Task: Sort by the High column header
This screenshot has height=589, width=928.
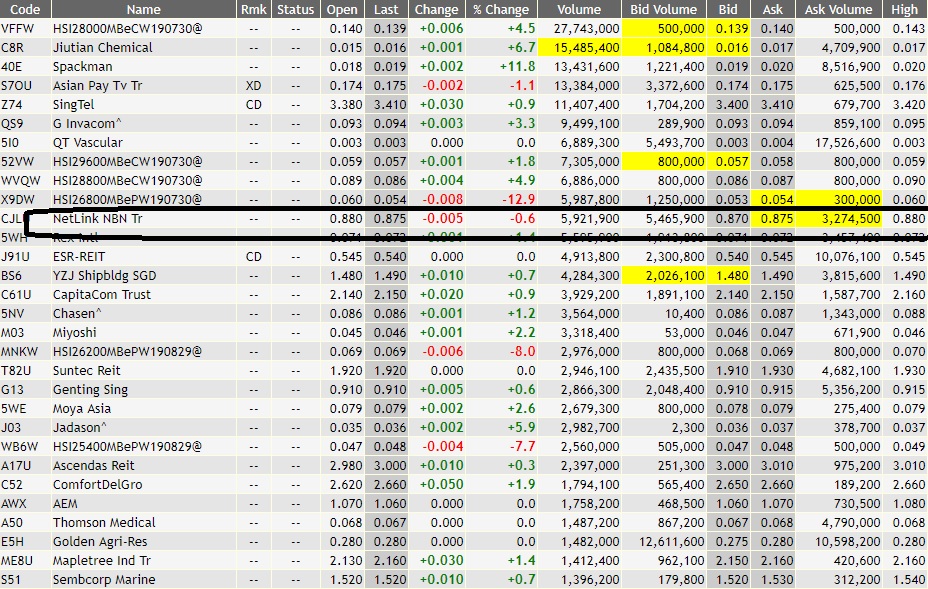Action: coord(904,9)
